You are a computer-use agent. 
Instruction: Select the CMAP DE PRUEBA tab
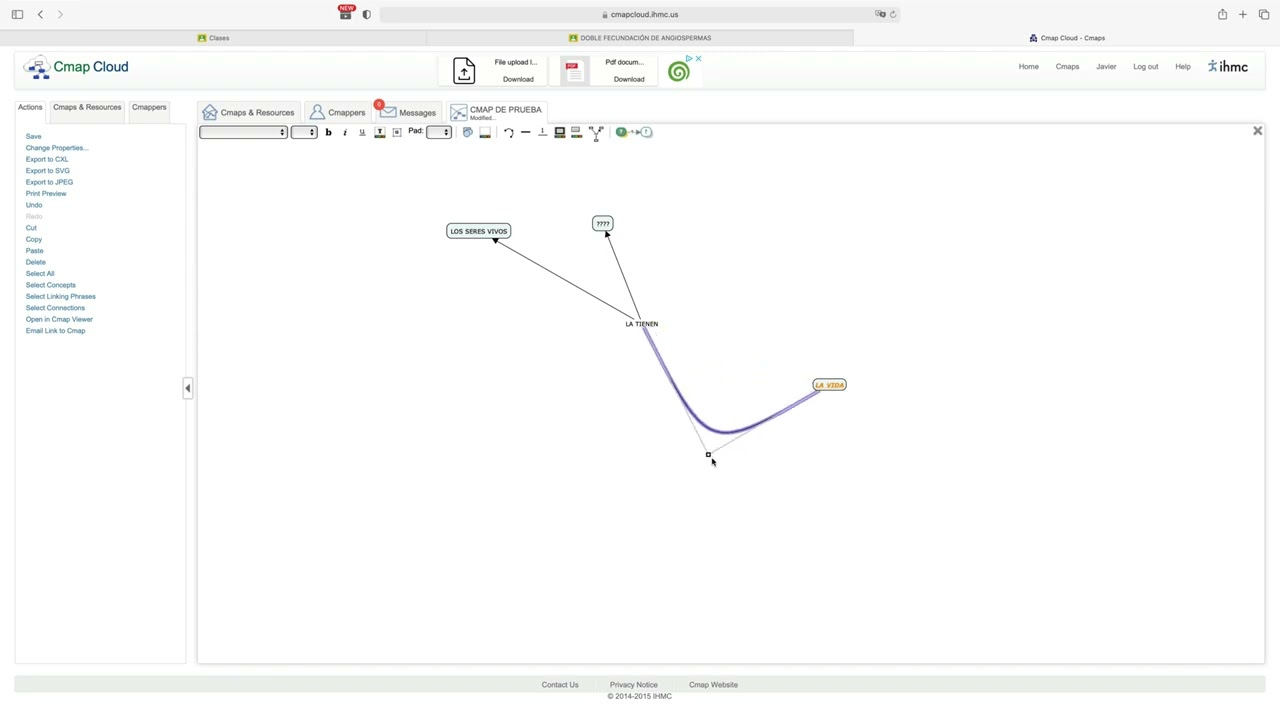click(x=497, y=112)
